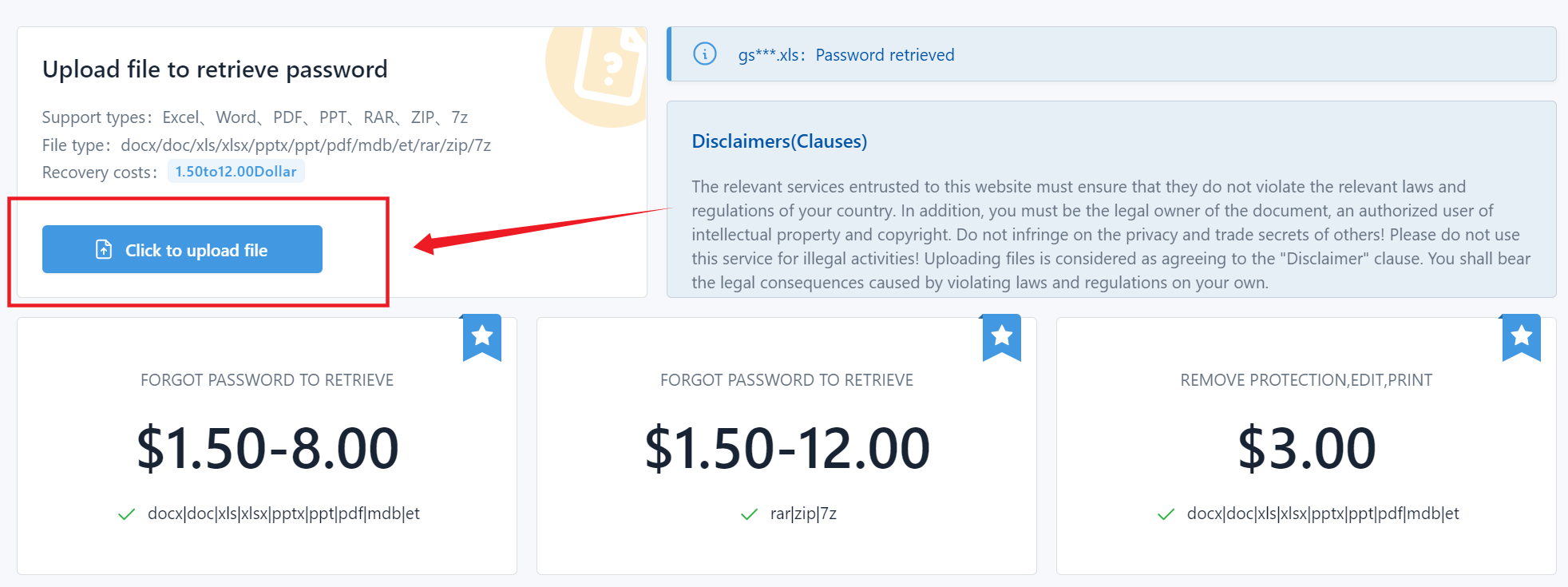Click the green checkmark in the $1.50-8.00 card
The image size is (1568, 587).
(x=126, y=514)
